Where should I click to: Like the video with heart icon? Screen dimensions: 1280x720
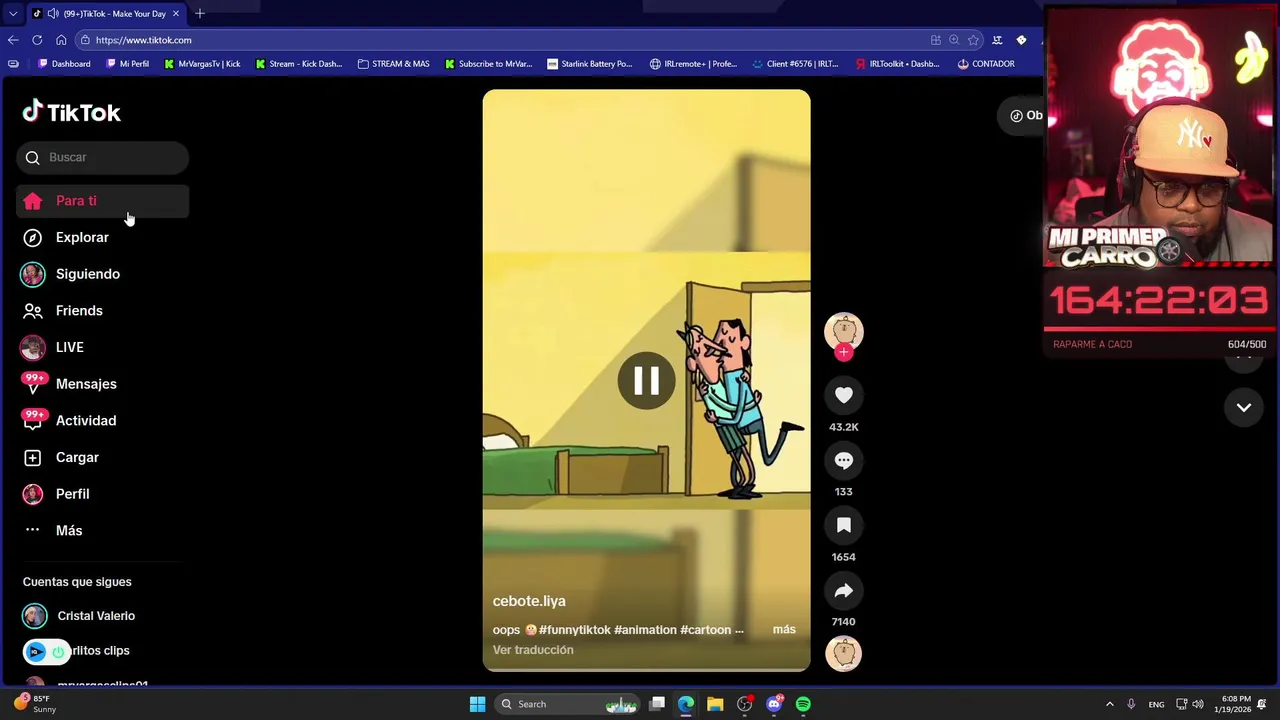(844, 395)
